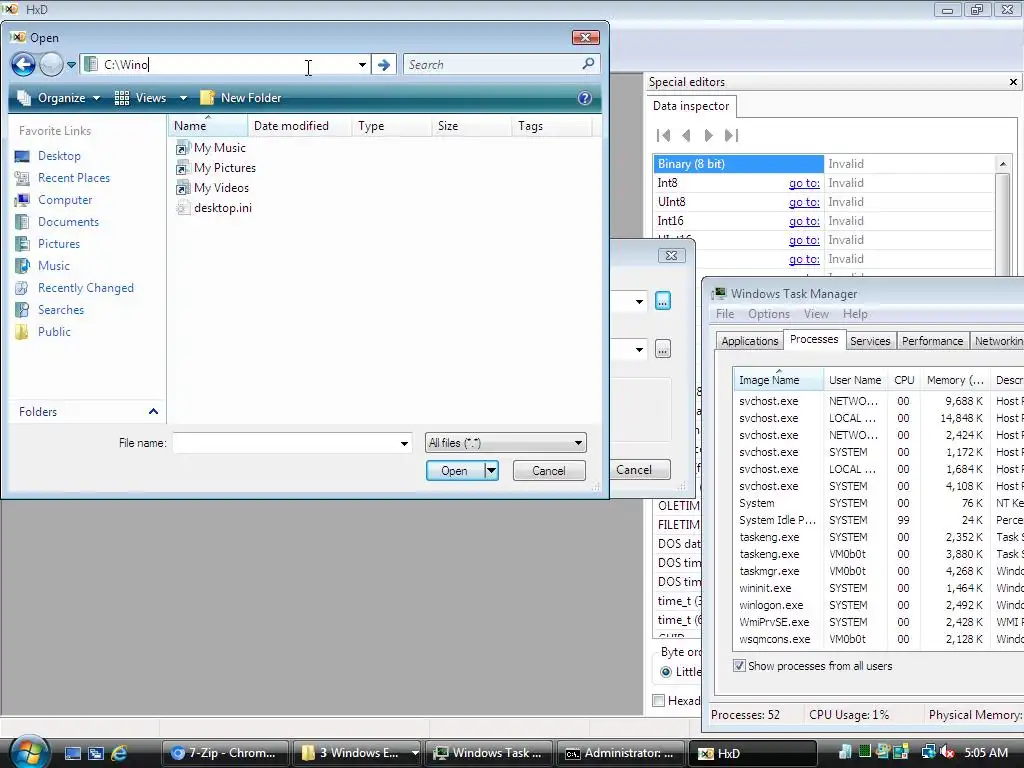
Task: Toggle Show processes from all users
Action: [x=739, y=666]
